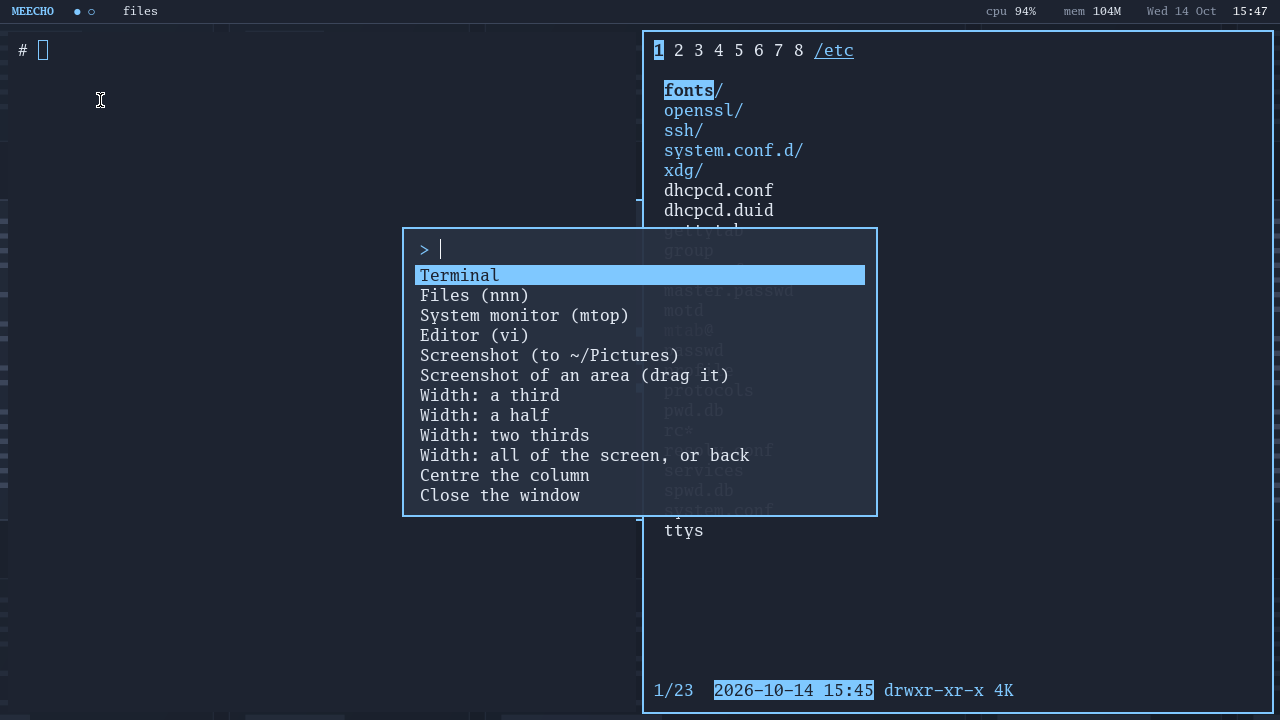
Task: Select Screenshot (to ~/Pictures) entry
Action: [x=640, y=356]
